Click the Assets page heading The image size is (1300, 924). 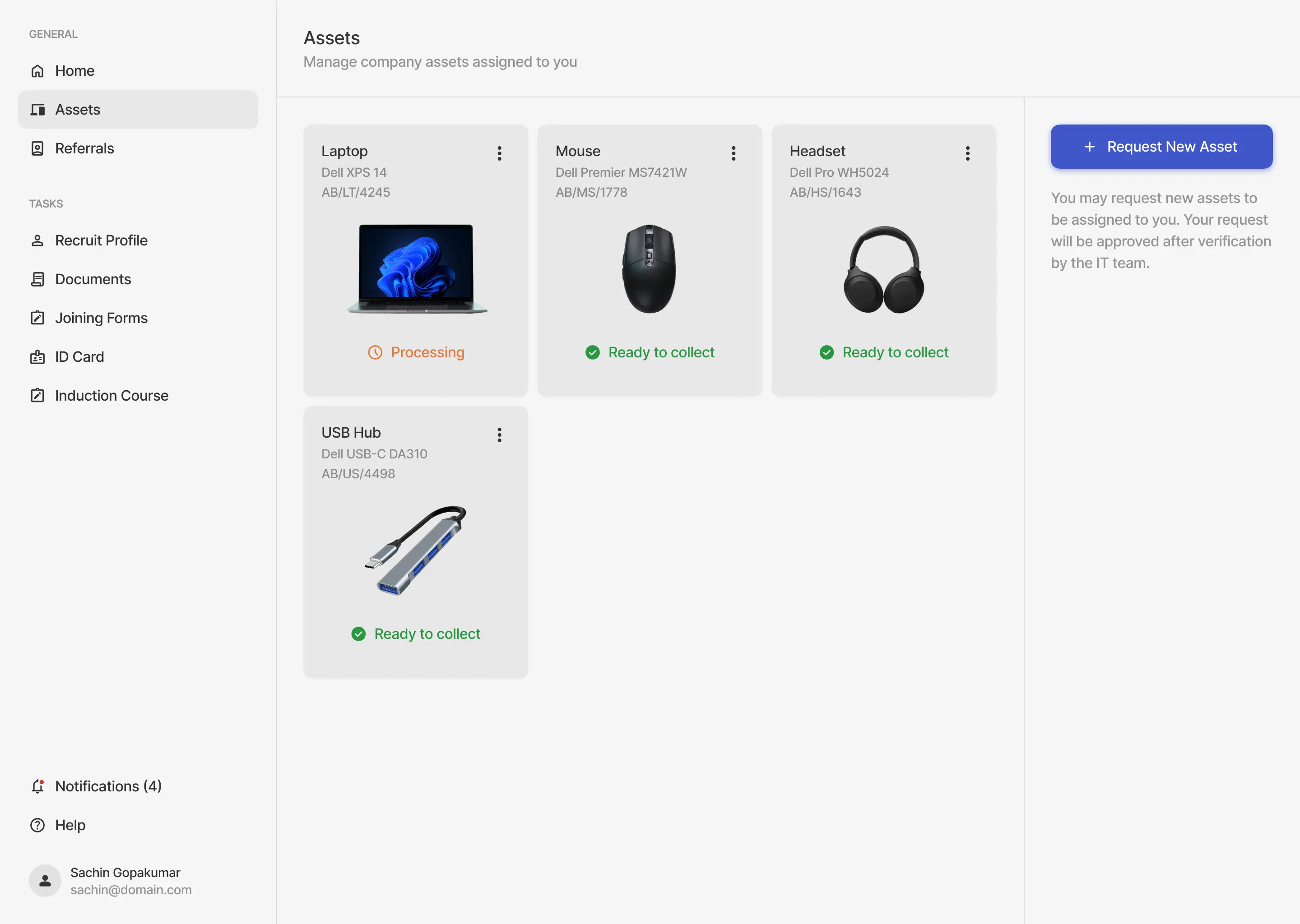(x=332, y=37)
